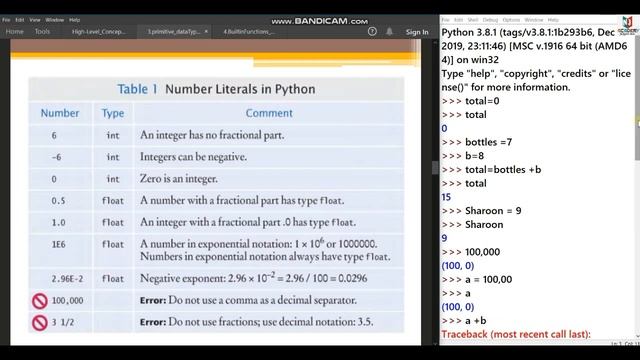
Task: Click the IDLE shell vertical scrollbar thumb
Action: coord(637,98)
